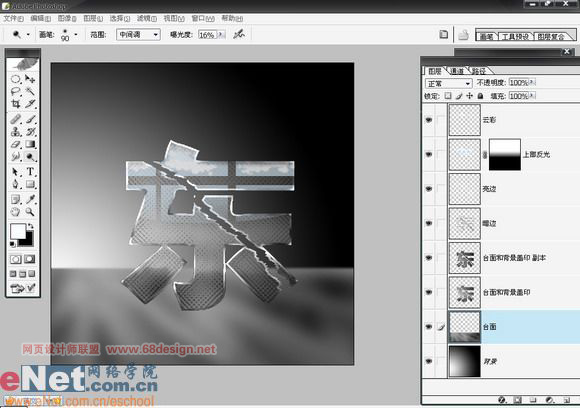Enable airbrush mode in options bar

click(x=239, y=34)
